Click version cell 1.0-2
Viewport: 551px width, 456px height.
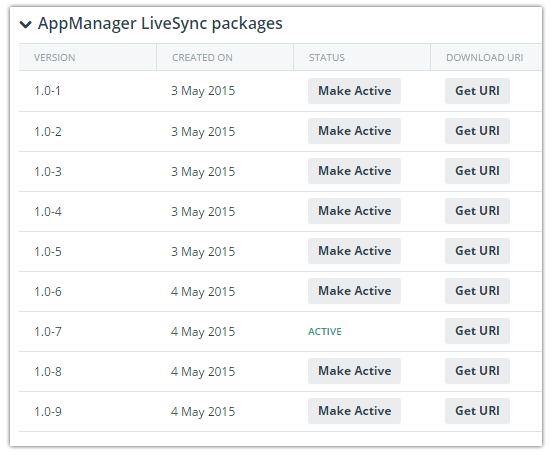[x=47, y=132]
